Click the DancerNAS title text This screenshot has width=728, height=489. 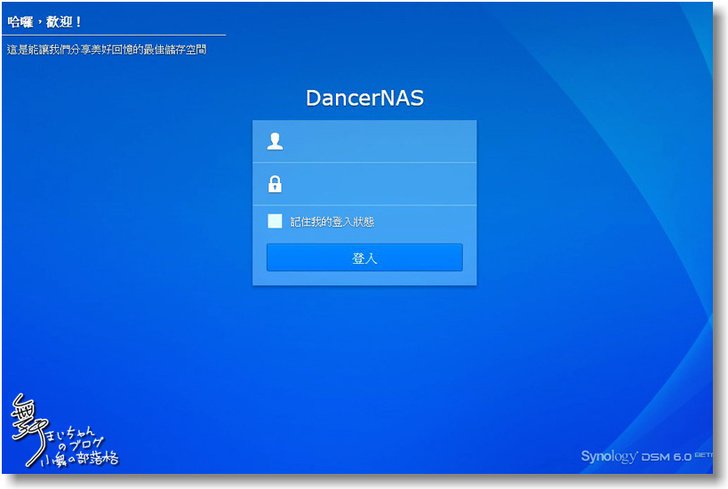(x=364, y=98)
